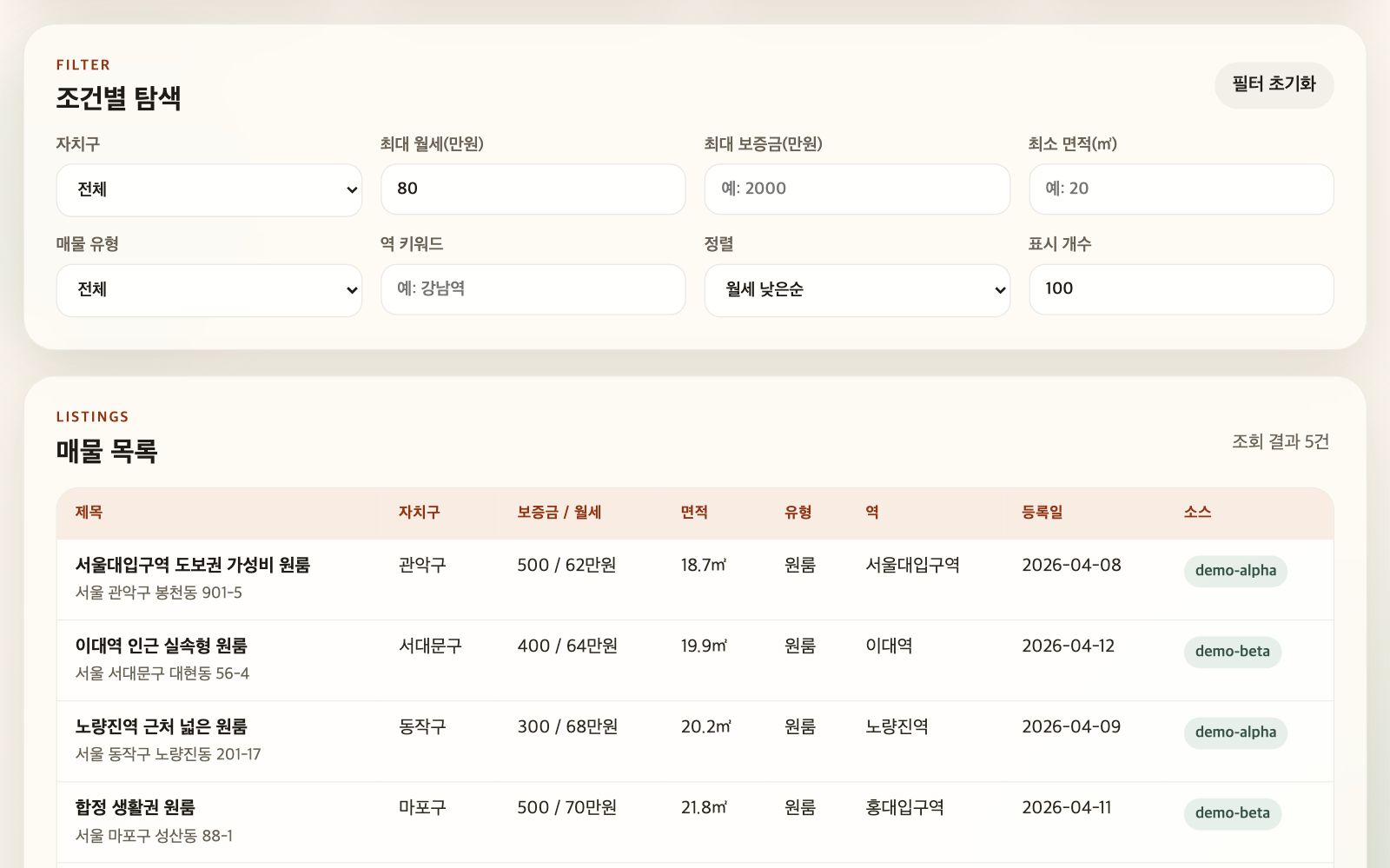Click the 최대 월세 input with 80

coord(533,189)
